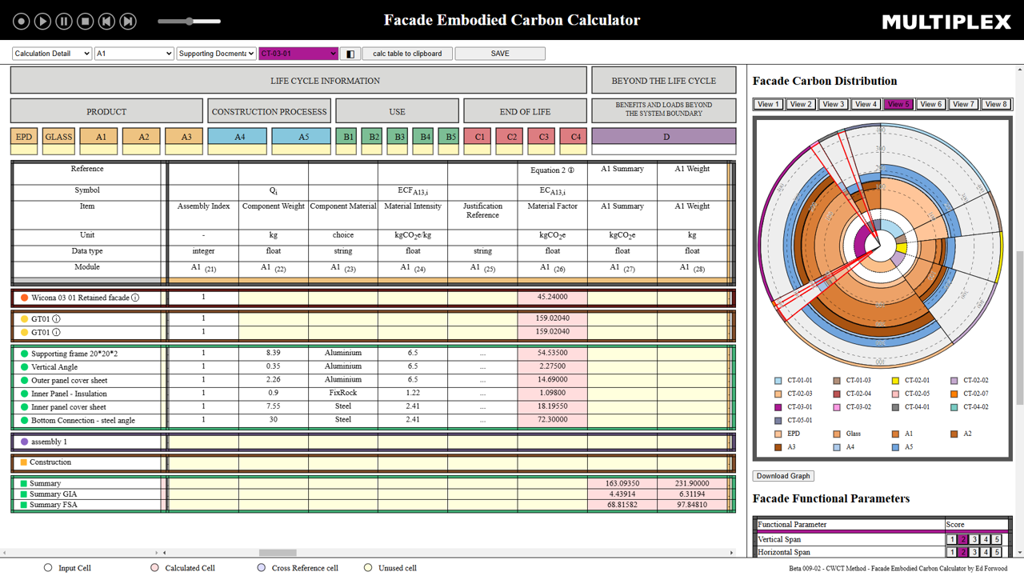Click the CT-03-01 magenta legend swatch
The height and width of the screenshot is (576, 1024).
point(778,407)
